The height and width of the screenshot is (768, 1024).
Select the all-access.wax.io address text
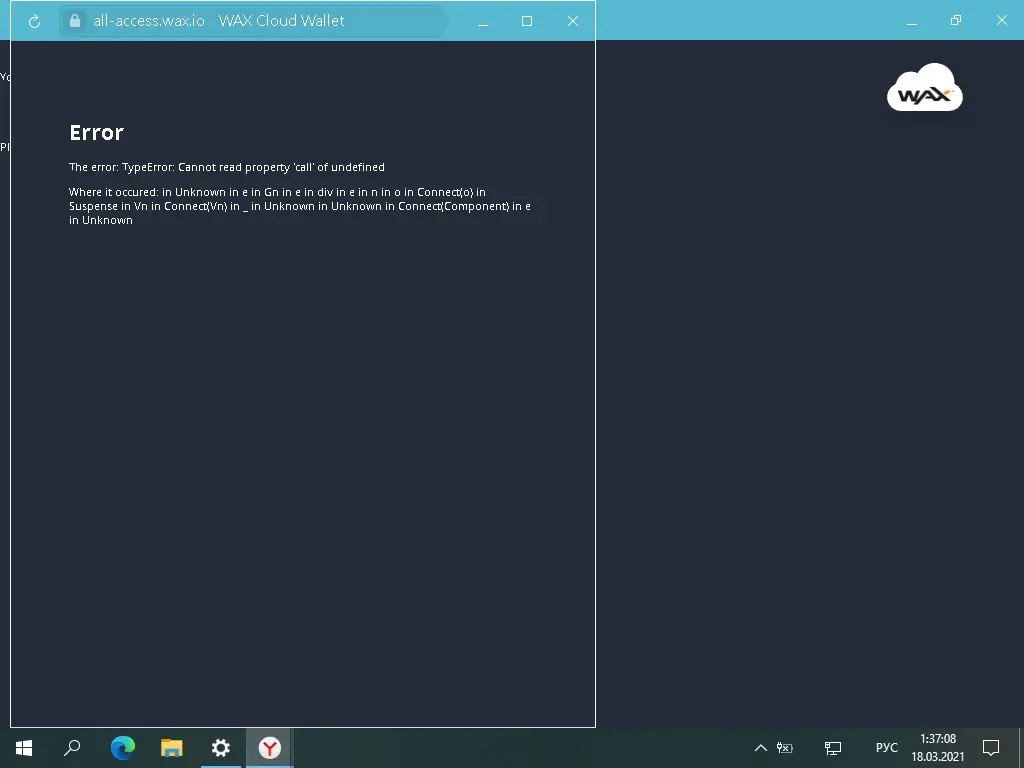tap(149, 21)
